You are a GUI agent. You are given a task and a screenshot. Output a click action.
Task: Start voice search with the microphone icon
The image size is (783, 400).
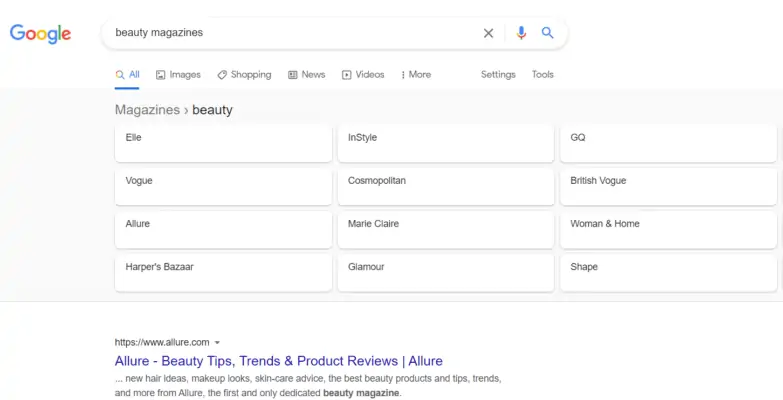tap(521, 33)
